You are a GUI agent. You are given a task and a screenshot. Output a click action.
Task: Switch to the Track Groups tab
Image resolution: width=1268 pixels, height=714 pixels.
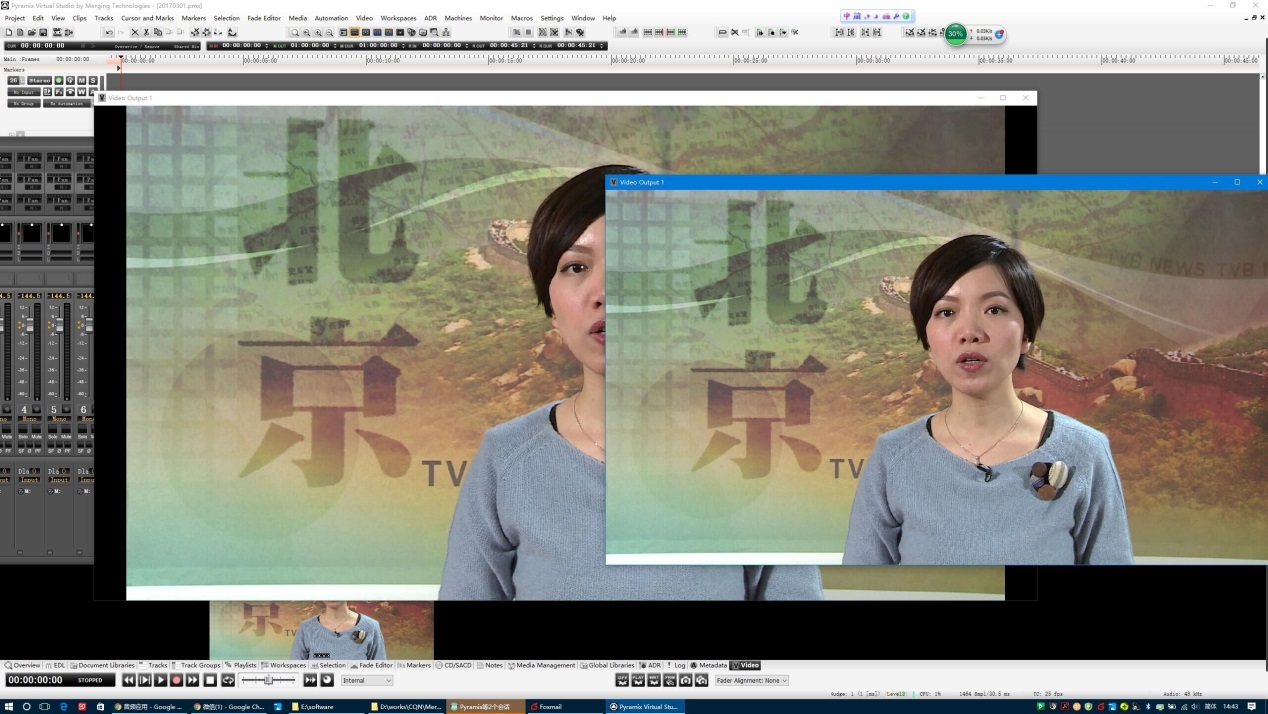(196, 665)
